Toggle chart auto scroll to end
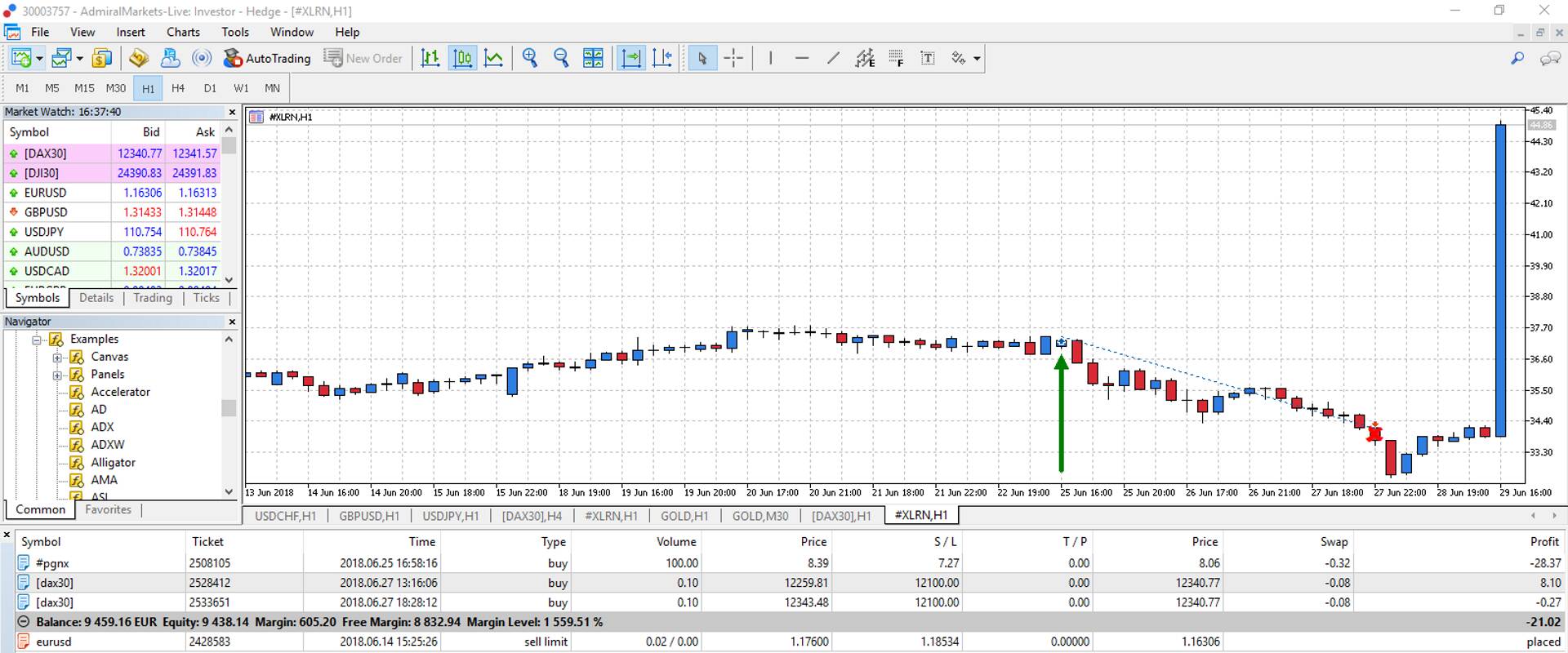The image size is (1568, 653). [630, 58]
